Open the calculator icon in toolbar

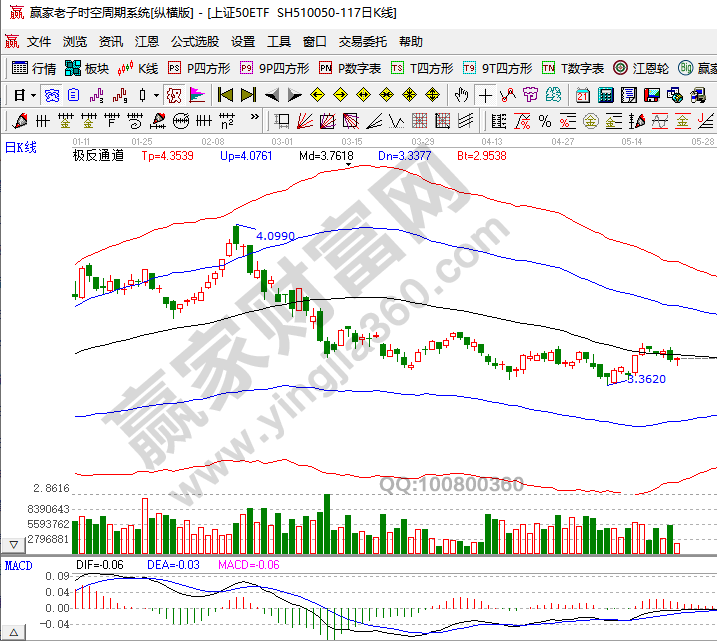tap(607, 95)
